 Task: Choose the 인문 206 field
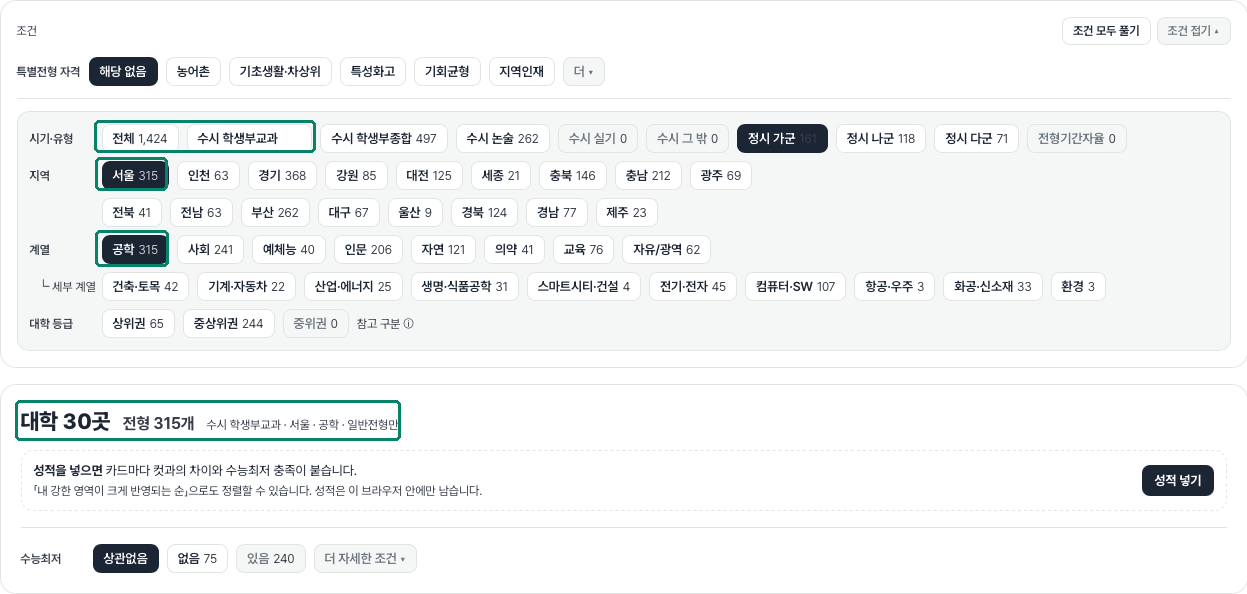coord(368,249)
